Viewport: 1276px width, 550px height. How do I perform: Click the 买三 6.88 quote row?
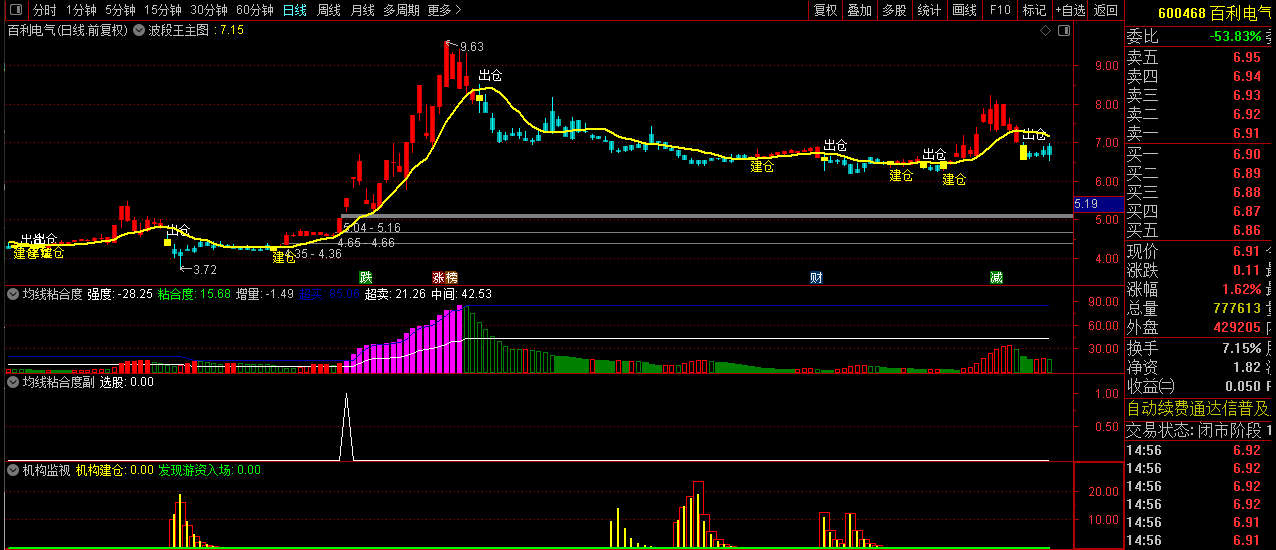click(x=1200, y=192)
